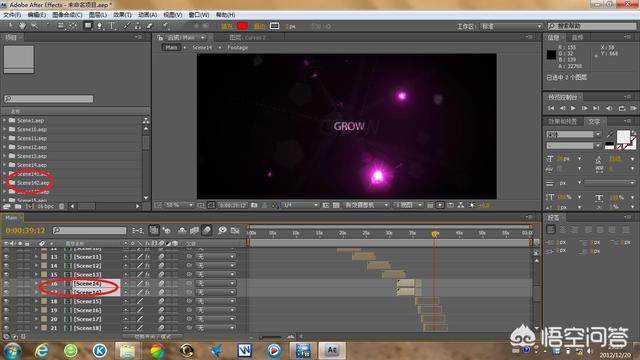The image size is (640, 360).
Task: Select the Main timeline tab
Action: coord(11,218)
